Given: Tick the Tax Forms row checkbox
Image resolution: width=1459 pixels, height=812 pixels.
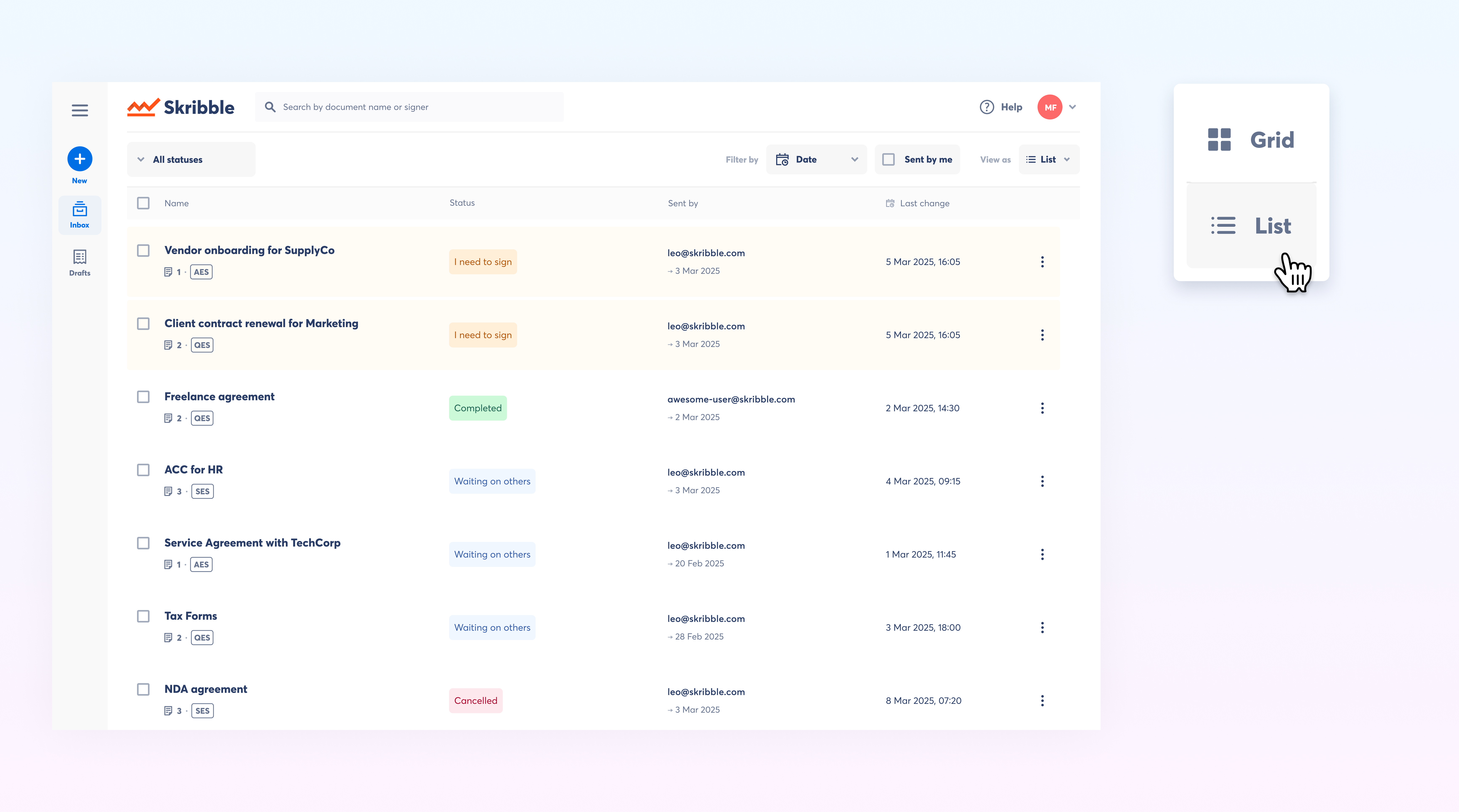Looking at the screenshot, I should pyautogui.click(x=143, y=616).
